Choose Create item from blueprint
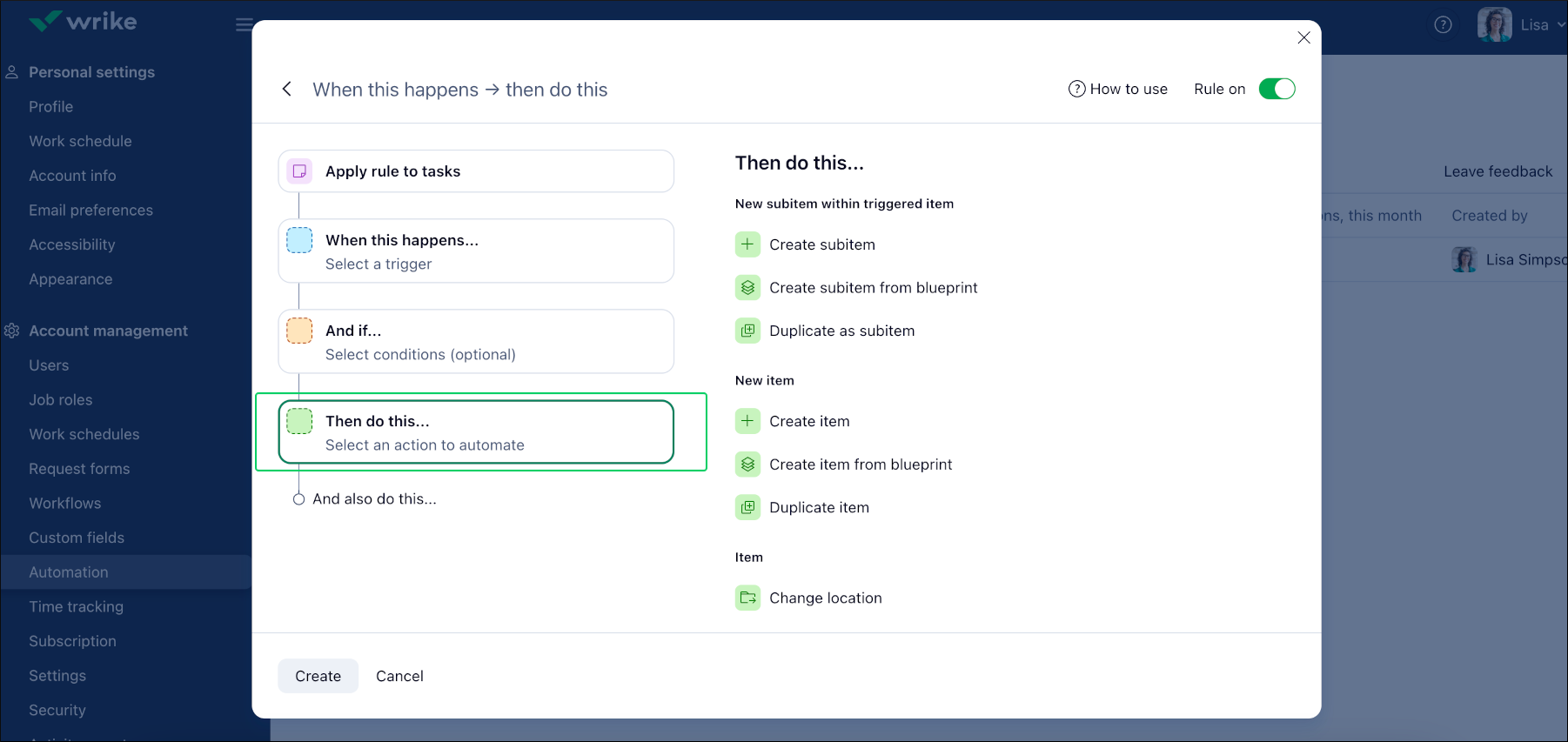This screenshot has height=742, width=1568. (861, 465)
